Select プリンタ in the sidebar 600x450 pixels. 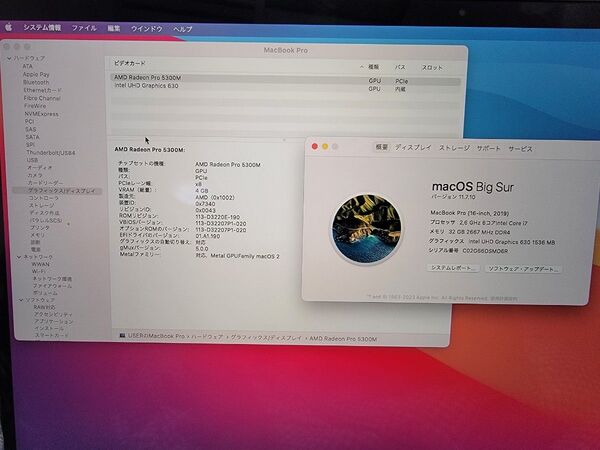click(40, 228)
